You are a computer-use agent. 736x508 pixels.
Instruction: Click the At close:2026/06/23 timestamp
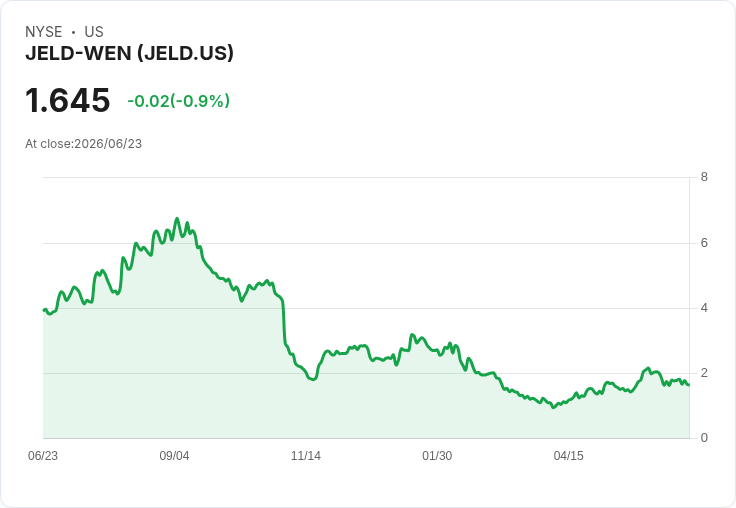coord(84,144)
